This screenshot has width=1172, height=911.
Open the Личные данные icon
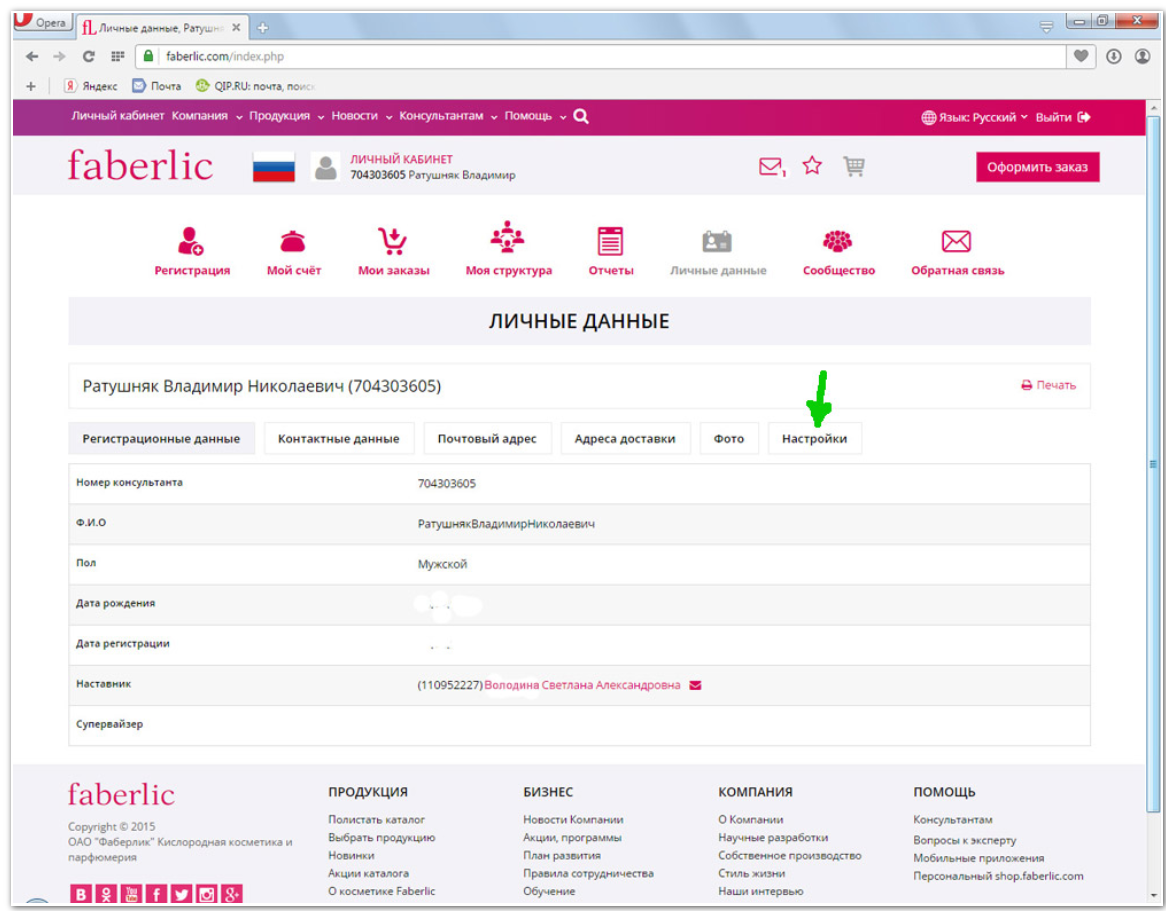click(717, 241)
